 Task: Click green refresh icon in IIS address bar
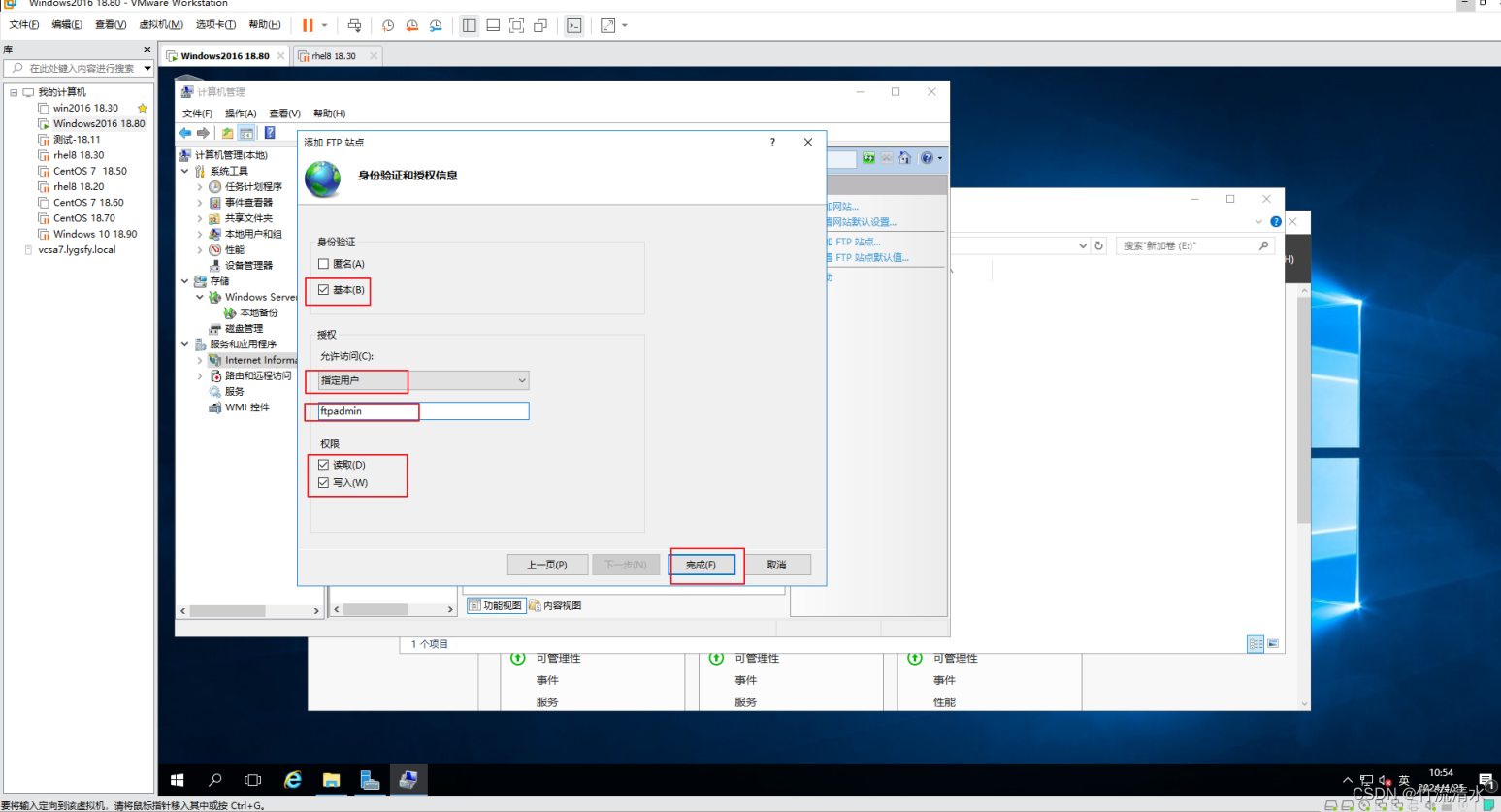[868, 158]
